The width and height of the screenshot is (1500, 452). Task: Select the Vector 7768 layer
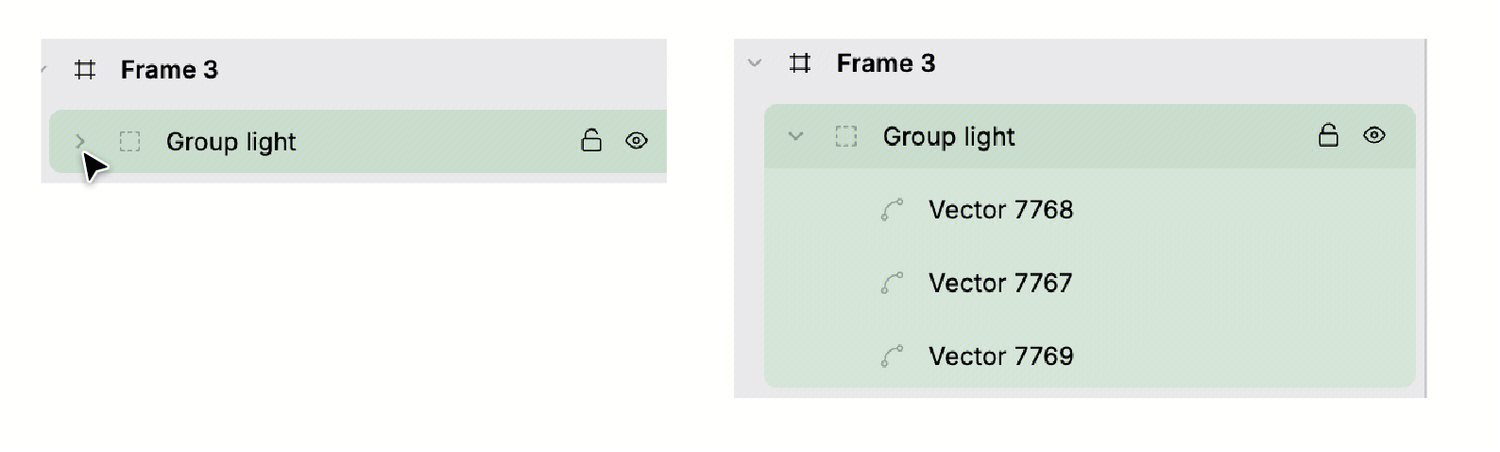coord(1000,210)
